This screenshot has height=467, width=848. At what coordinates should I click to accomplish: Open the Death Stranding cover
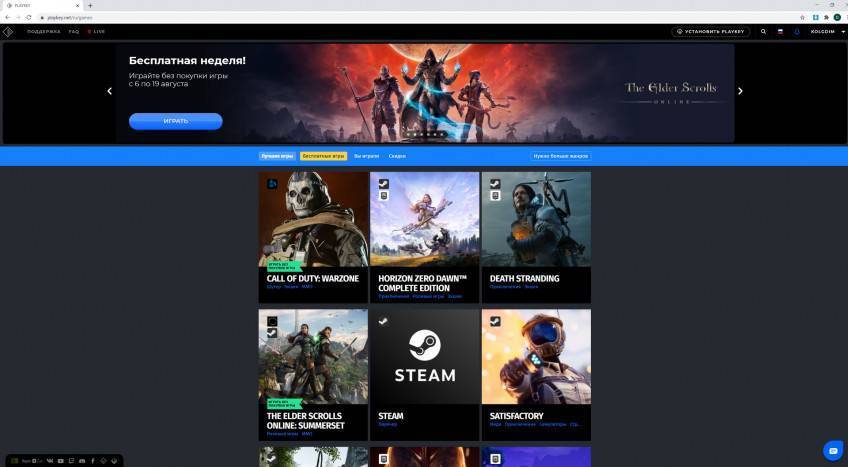pos(536,219)
